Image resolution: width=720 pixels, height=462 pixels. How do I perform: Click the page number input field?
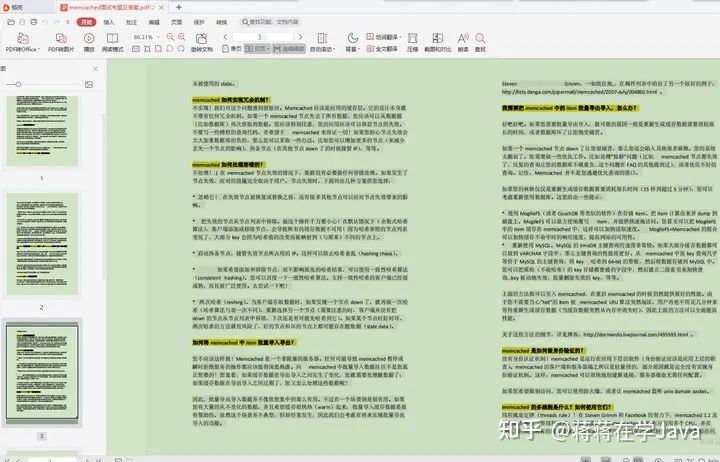pos(263,37)
